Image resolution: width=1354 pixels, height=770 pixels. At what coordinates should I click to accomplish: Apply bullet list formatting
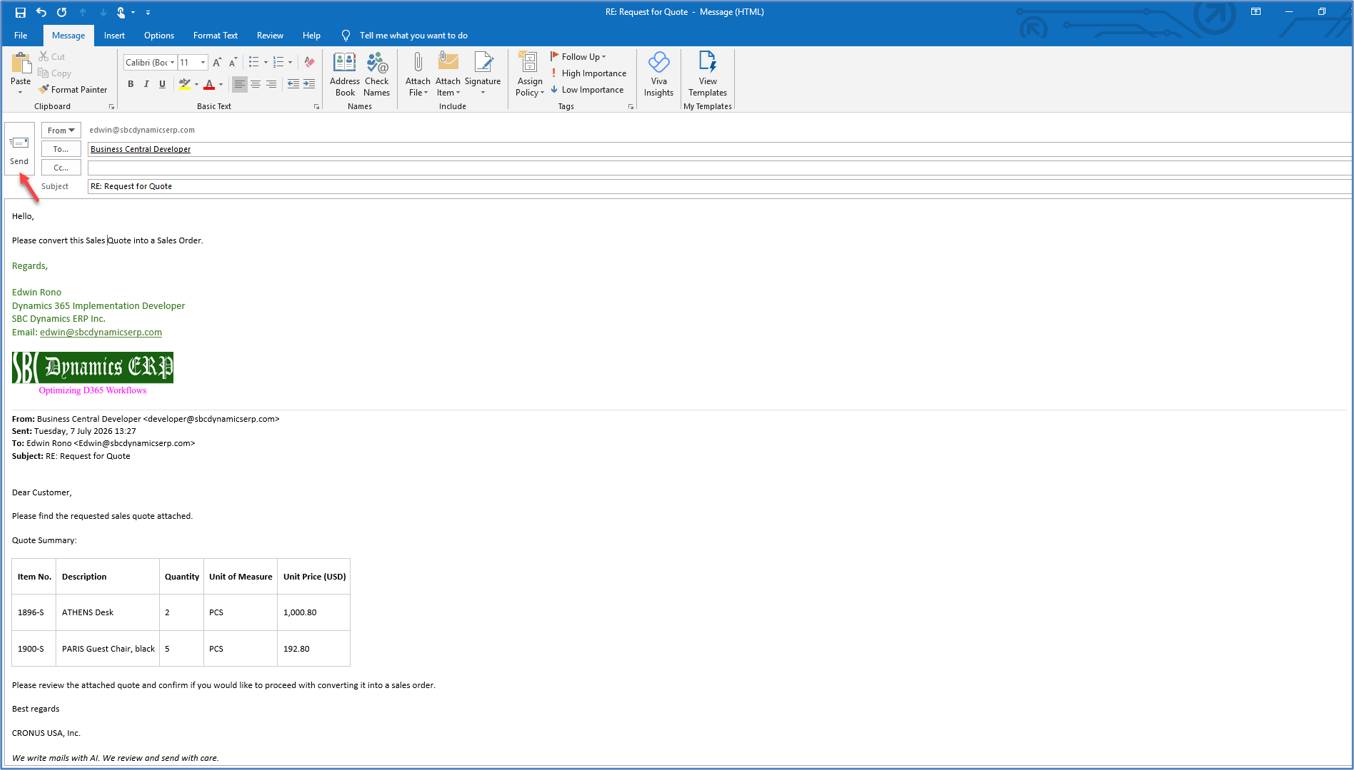coord(254,62)
